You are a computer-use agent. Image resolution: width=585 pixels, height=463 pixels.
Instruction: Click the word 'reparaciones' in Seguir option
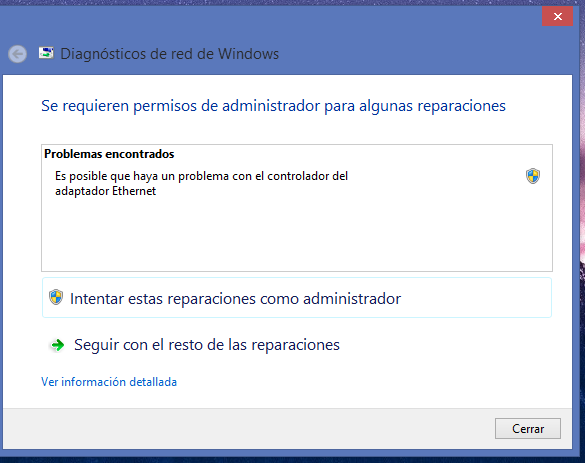(295, 345)
